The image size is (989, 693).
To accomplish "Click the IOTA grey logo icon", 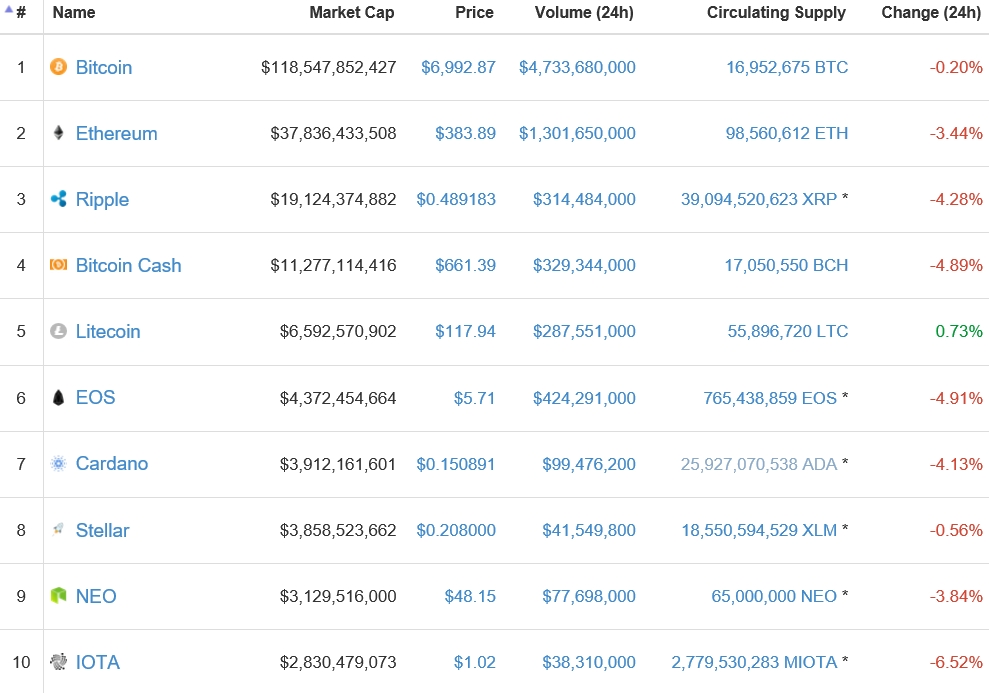I will click(x=59, y=662).
